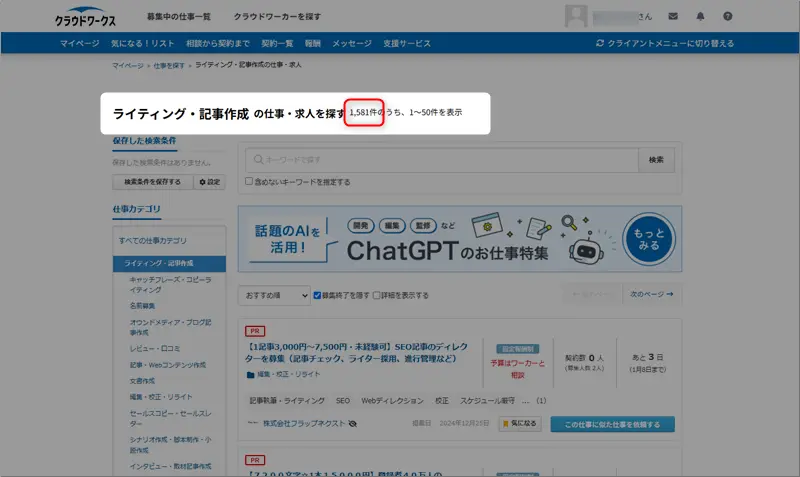Go to 次のページ of results
800x477 pixels.
650,295
